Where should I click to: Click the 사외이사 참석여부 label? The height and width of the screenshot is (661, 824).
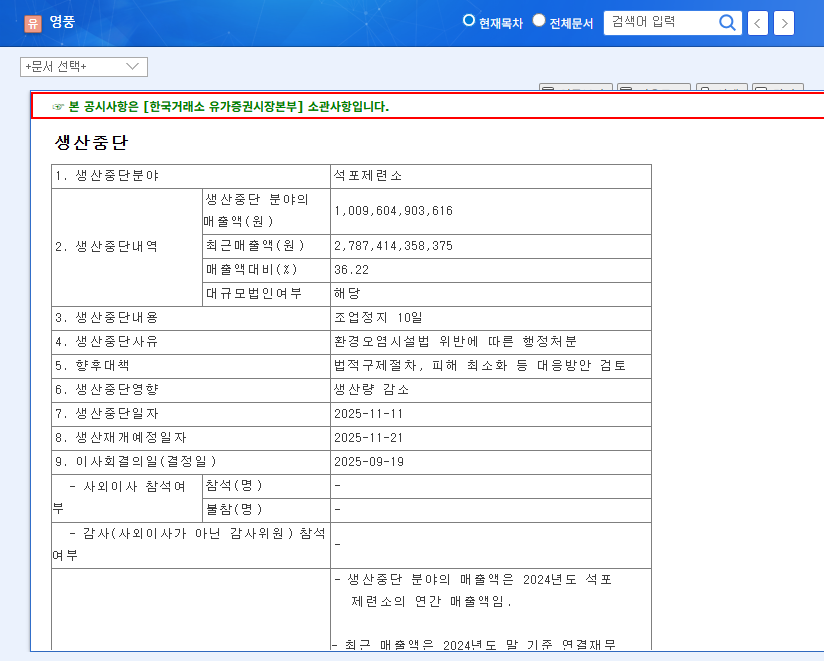pyautogui.click(x=120, y=497)
